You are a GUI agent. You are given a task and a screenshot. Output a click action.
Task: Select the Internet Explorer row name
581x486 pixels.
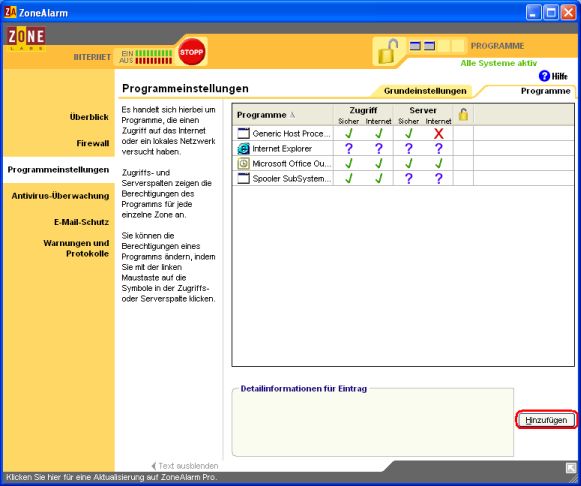click(x=282, y=149)
